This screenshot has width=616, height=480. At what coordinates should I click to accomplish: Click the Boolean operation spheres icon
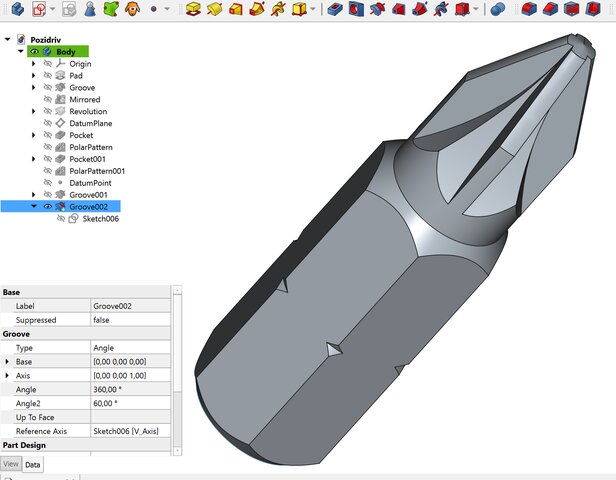pyautogui.click(x=498, y=9)
